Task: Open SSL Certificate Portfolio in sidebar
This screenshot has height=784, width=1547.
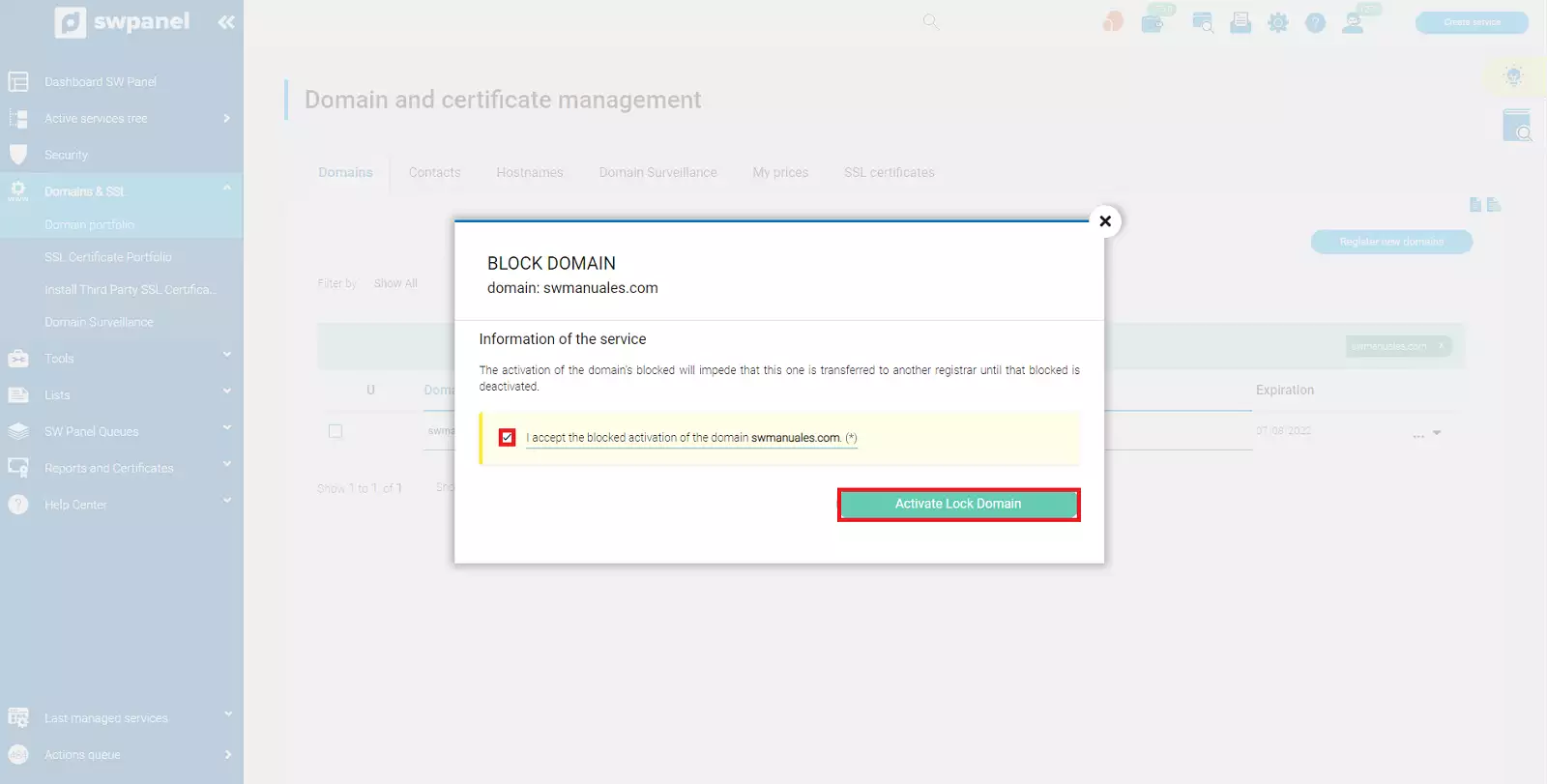Action: 108,257
